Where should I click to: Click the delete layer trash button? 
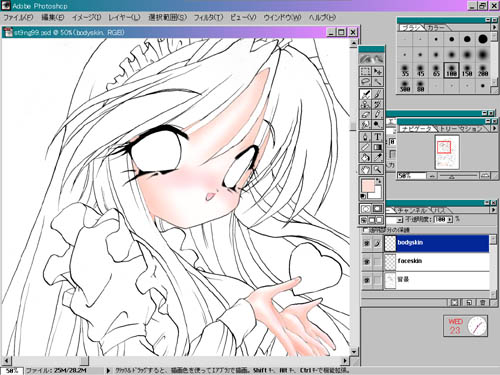pos(483,302)
